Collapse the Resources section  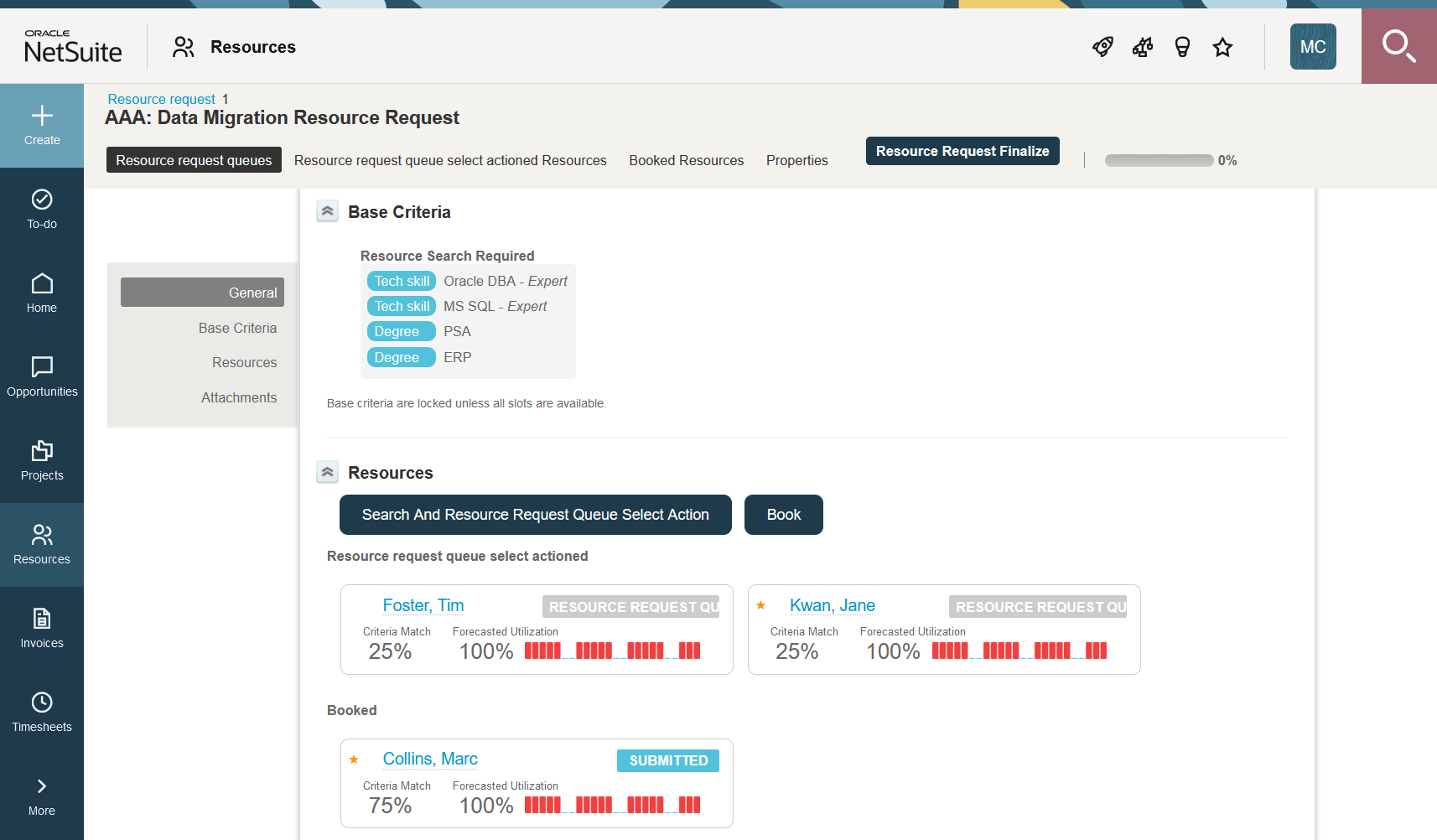pos(327,472)
